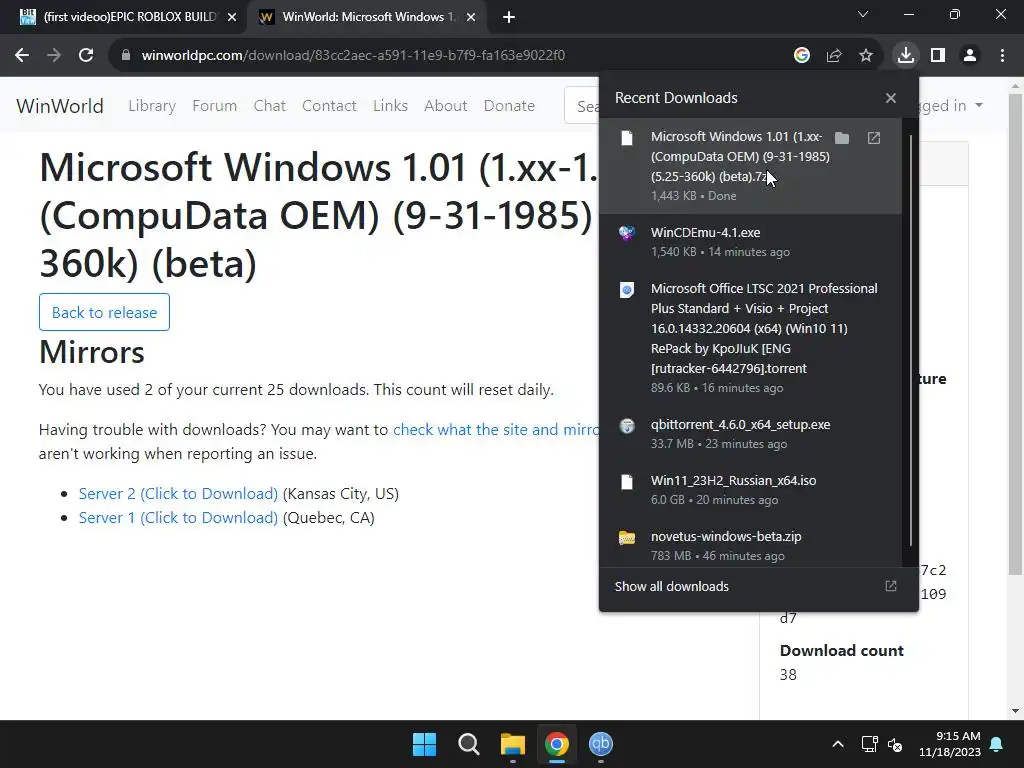Image resolution: width=1024 pixels, height=768 pixels.
Task: Open the tab search chevron
Action: 863,14
